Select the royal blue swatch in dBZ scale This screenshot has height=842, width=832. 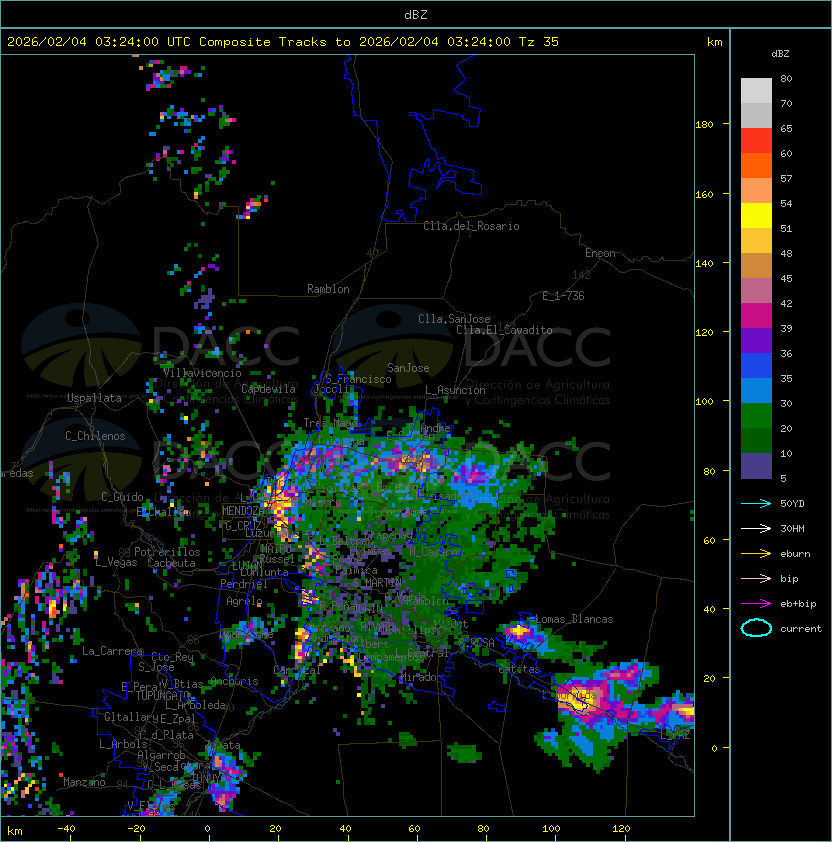click(756, 365)
